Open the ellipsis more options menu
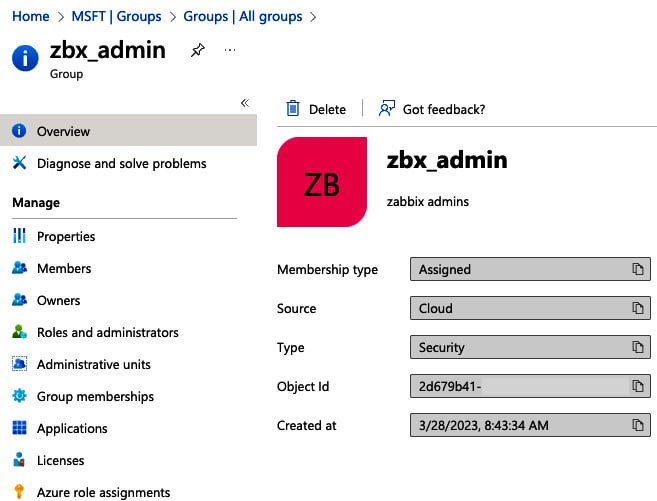 (230, 50)
